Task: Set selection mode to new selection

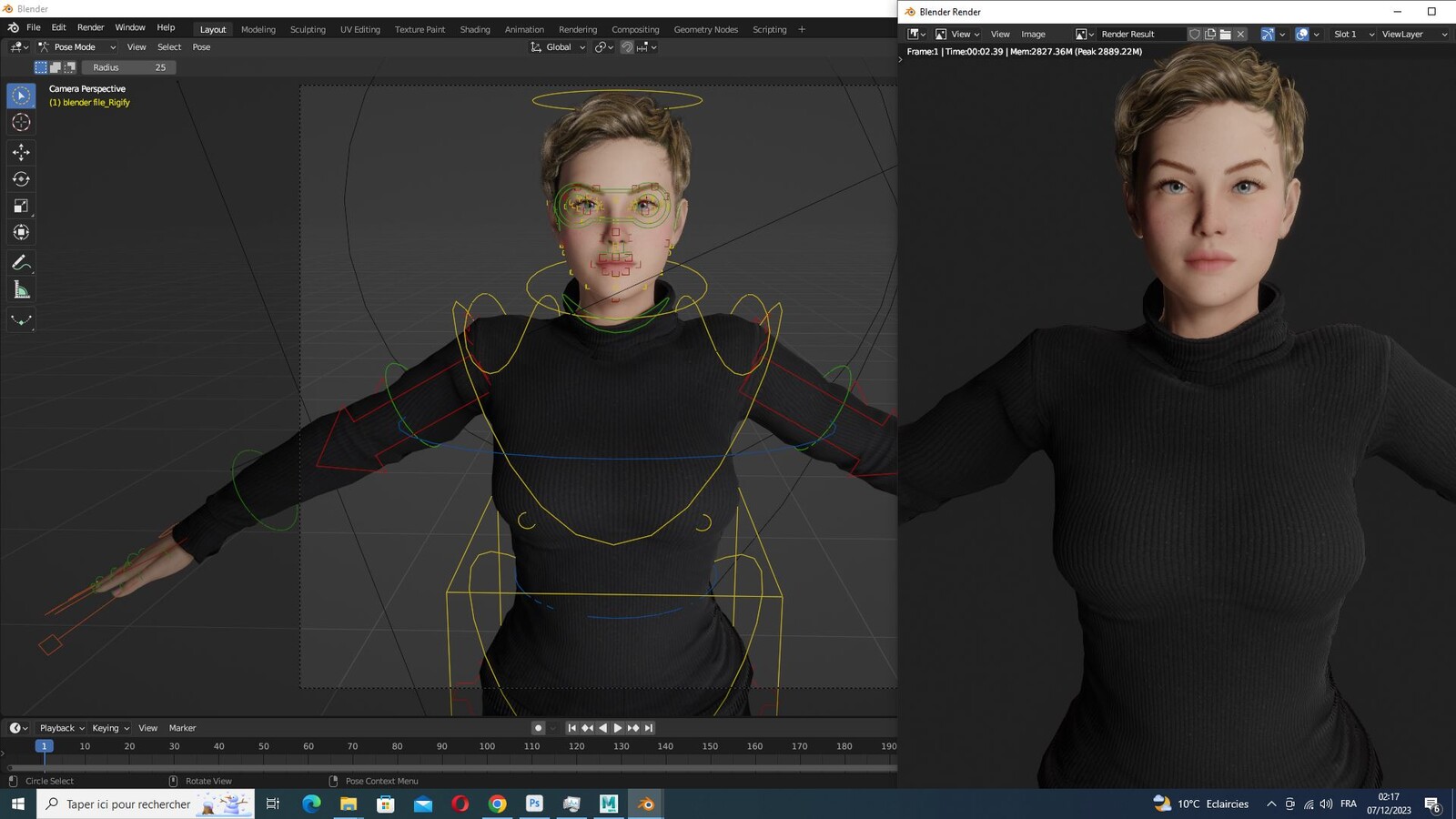Action: [41, 67]
